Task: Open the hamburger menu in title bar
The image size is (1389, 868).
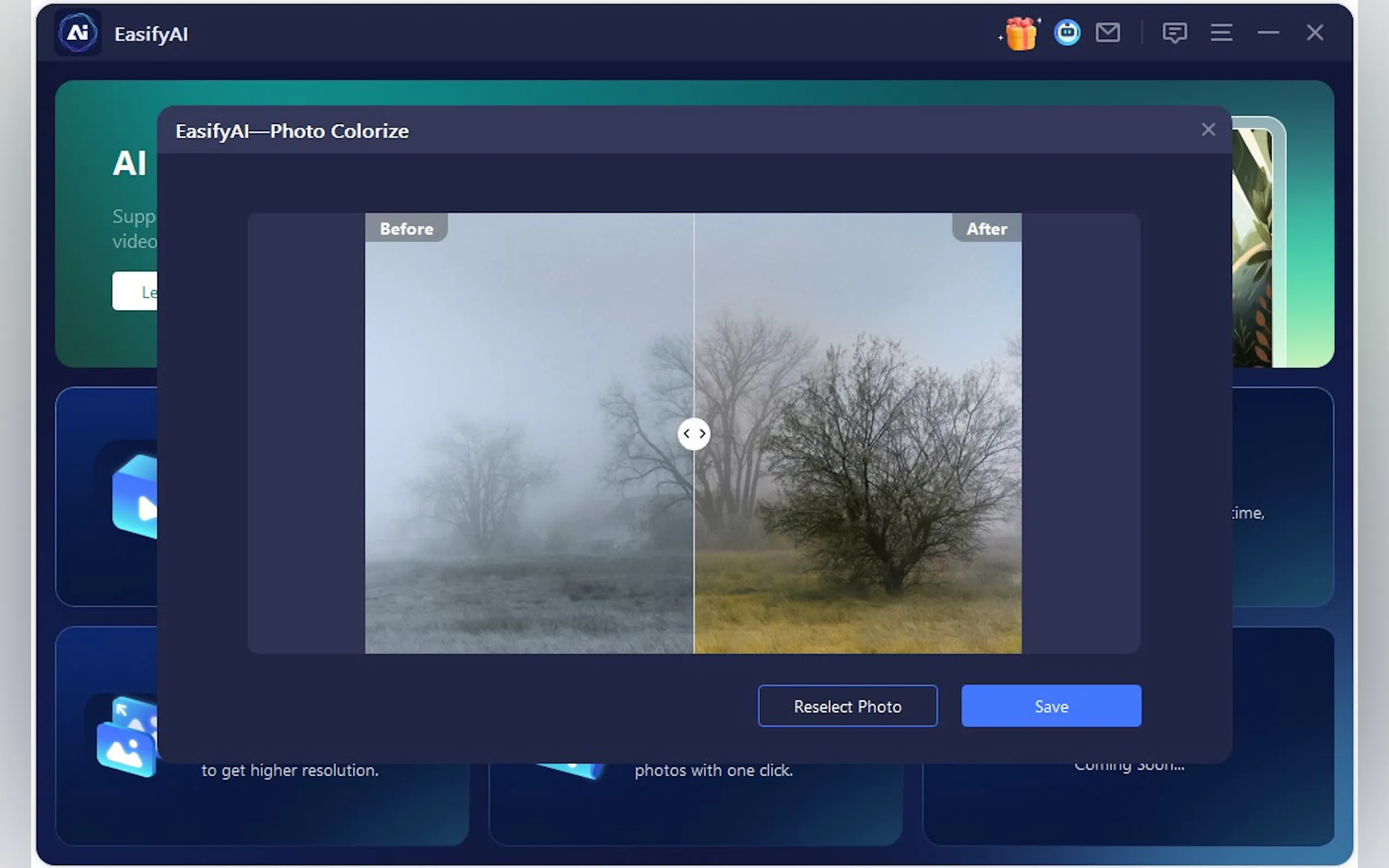Action: point(1221,33)
